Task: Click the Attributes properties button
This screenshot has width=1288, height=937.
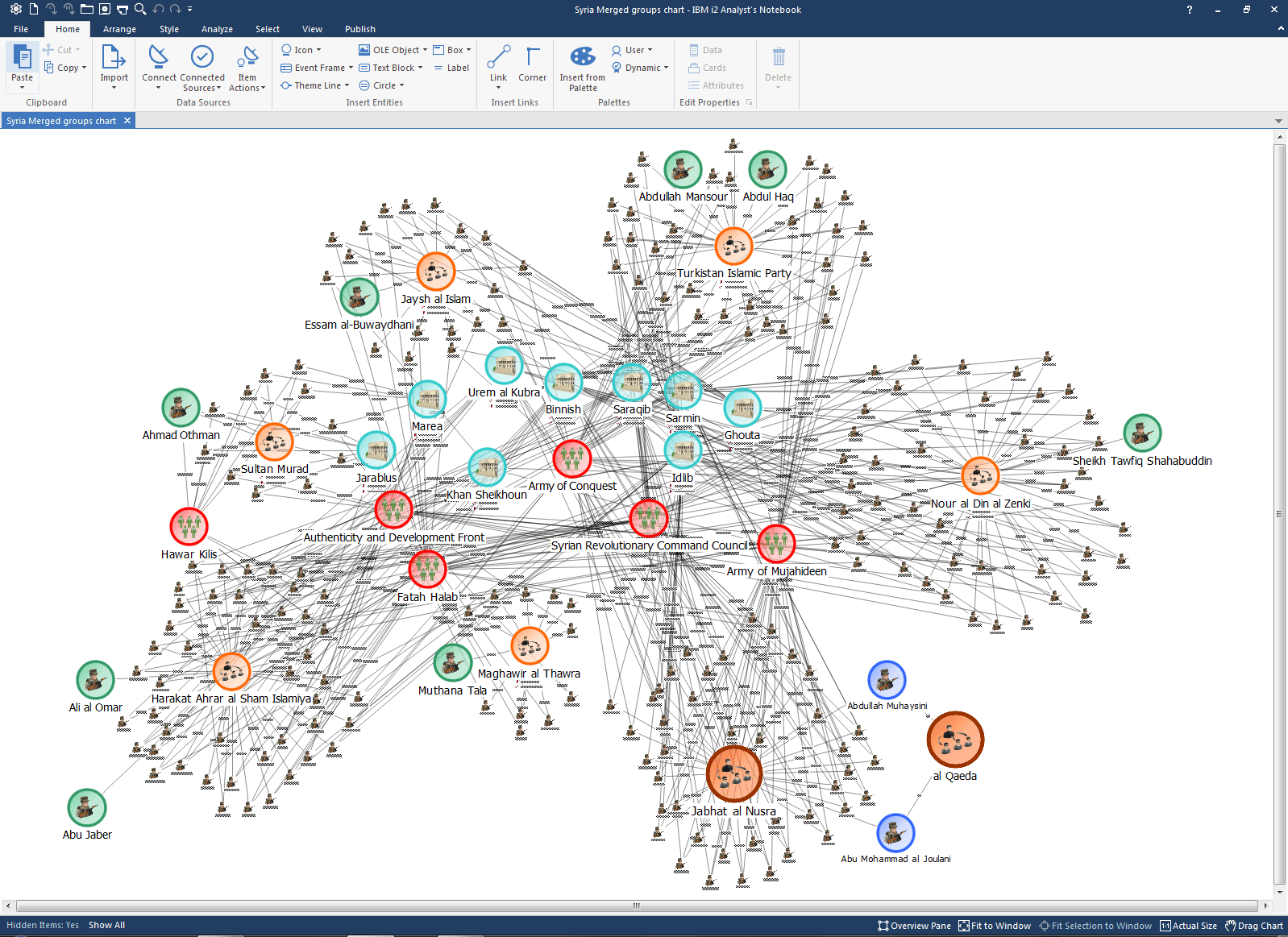Action: (716, 85)
